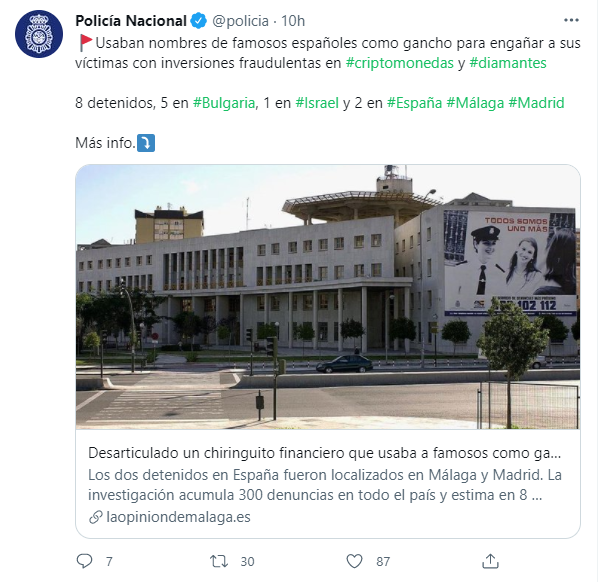Viewport: 600px width, 582px height.
Task: Open the #España hashtag
Action: (x=414, y=103)
